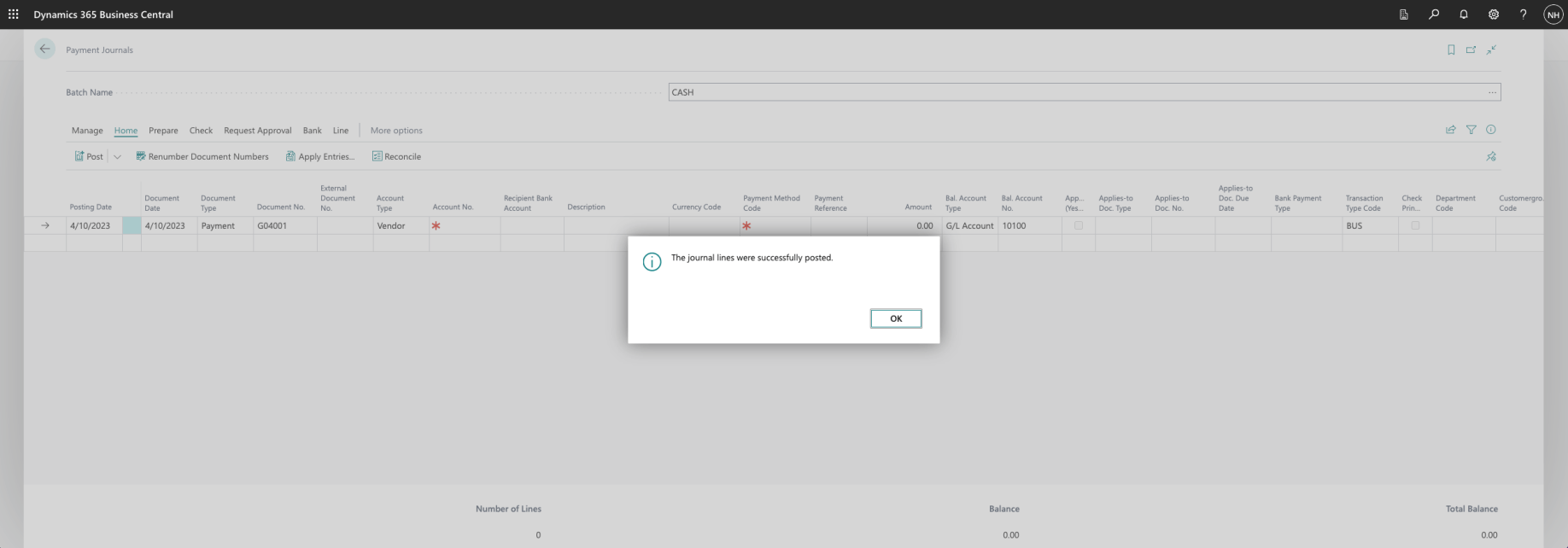
Task: Click the collapse page arrows icon
Action: coord(1491,50)
